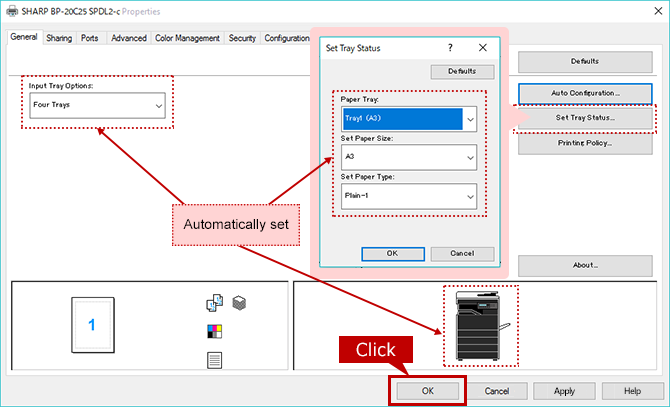This screenshot has width=670, height=407.
Task: Select the General tab
Action: pos(24,37)
